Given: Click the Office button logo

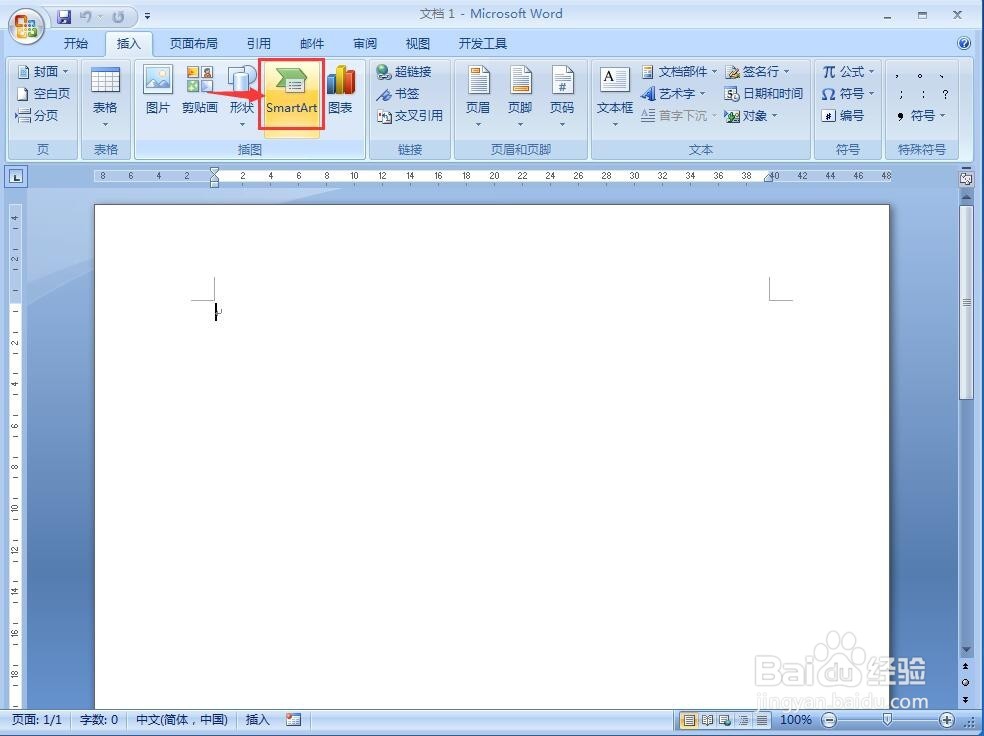Looking at the screenshot, I should pyautogui.click(x=26, y=26).
